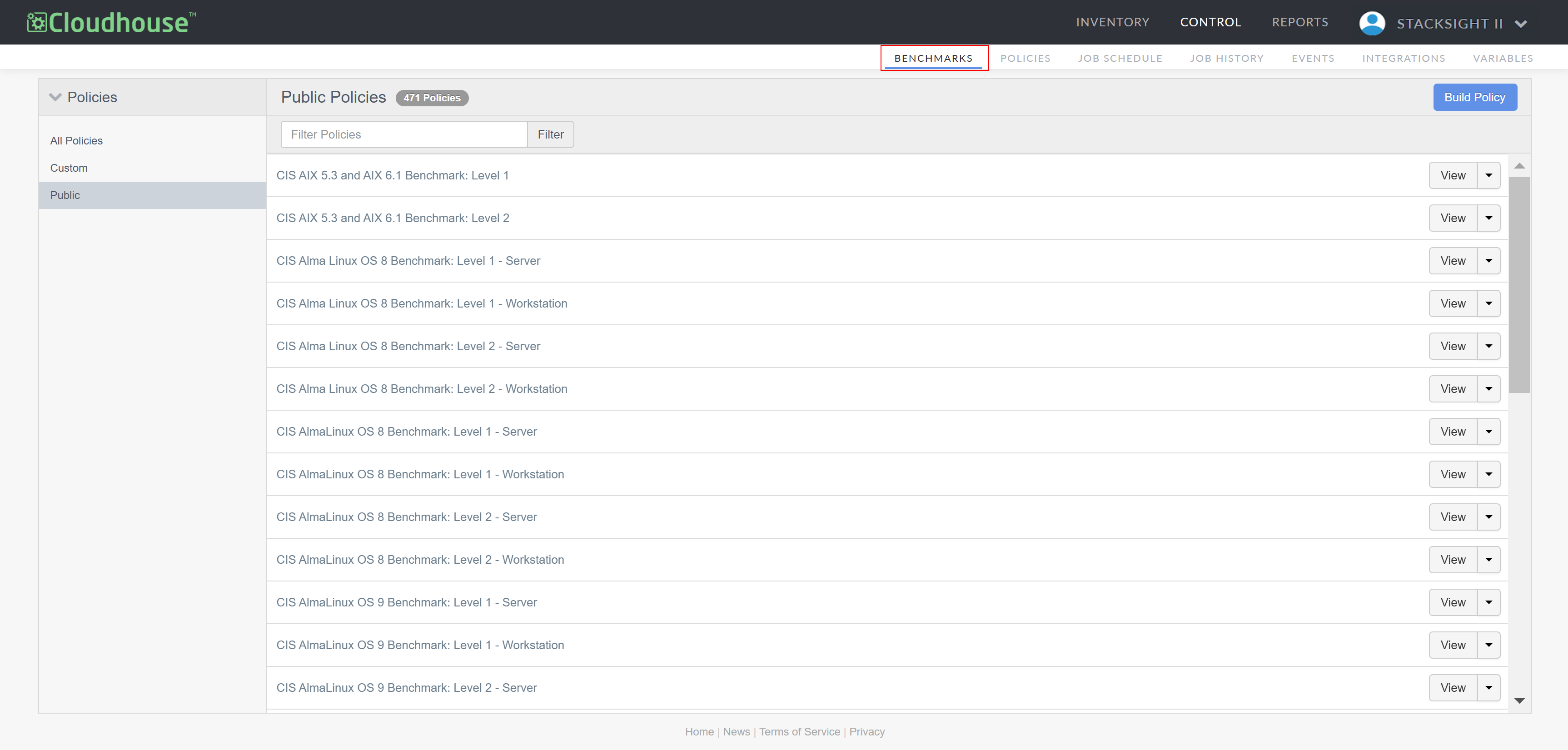Click the Filter button
This screenshot has height=750, width=1568.
click(550, 134)
